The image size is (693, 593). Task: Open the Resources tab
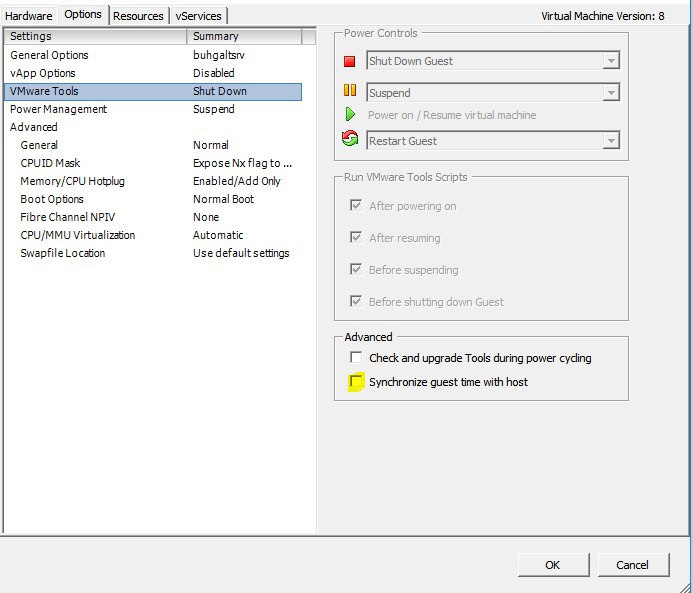tap(138, 16)
